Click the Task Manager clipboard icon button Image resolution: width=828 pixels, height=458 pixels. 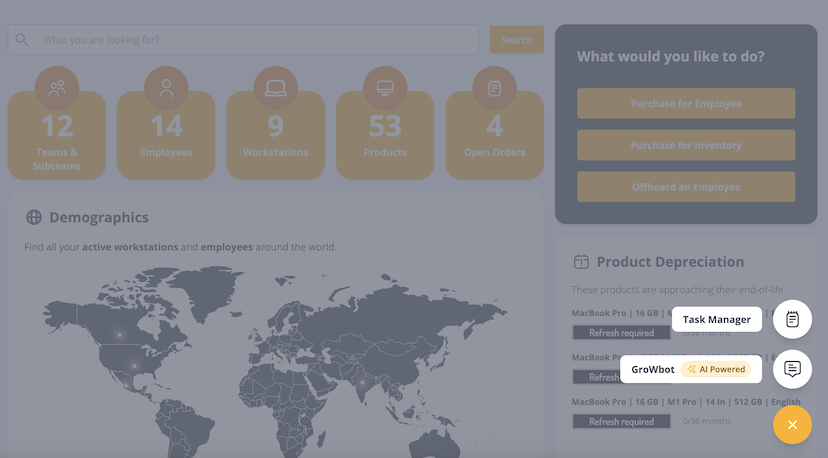pos(792,319)
